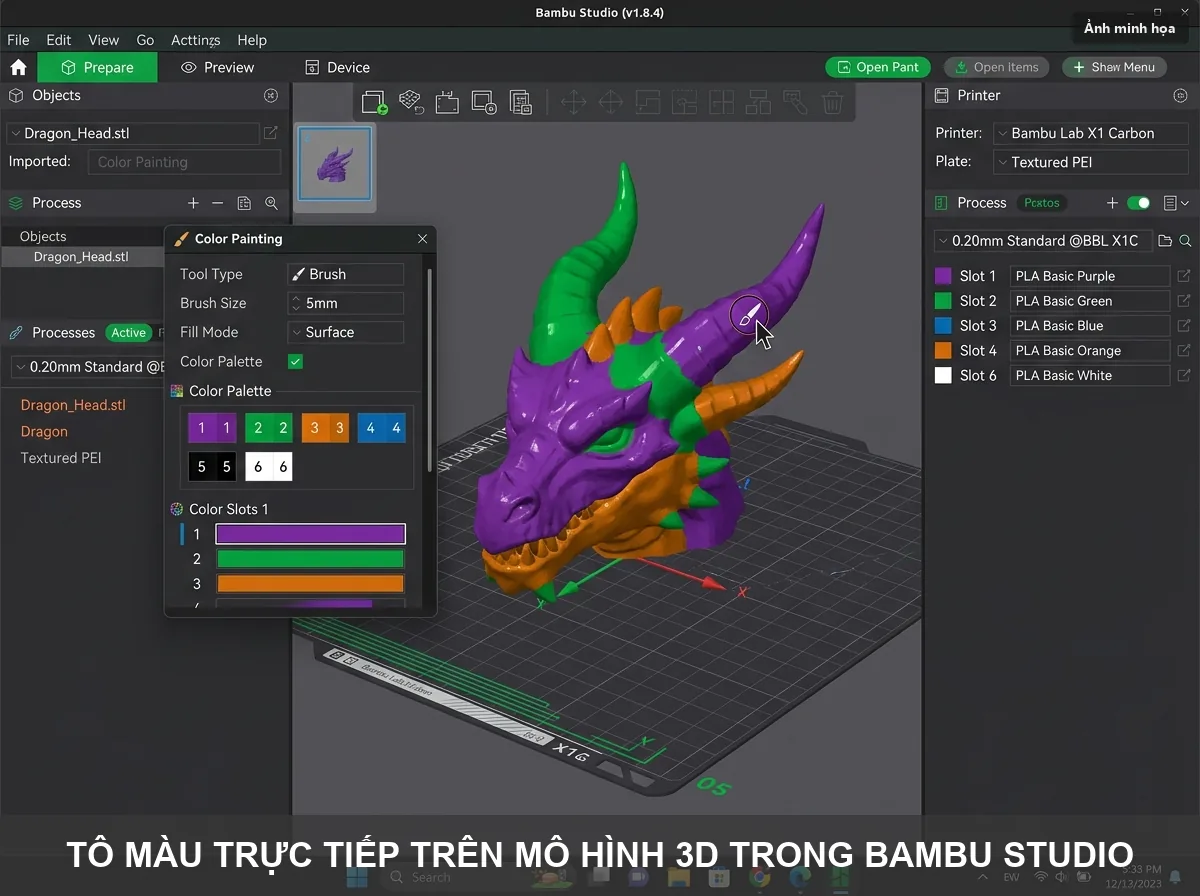Switch to the Device tab
The image size is (1200, 896).
click(337, 67)
